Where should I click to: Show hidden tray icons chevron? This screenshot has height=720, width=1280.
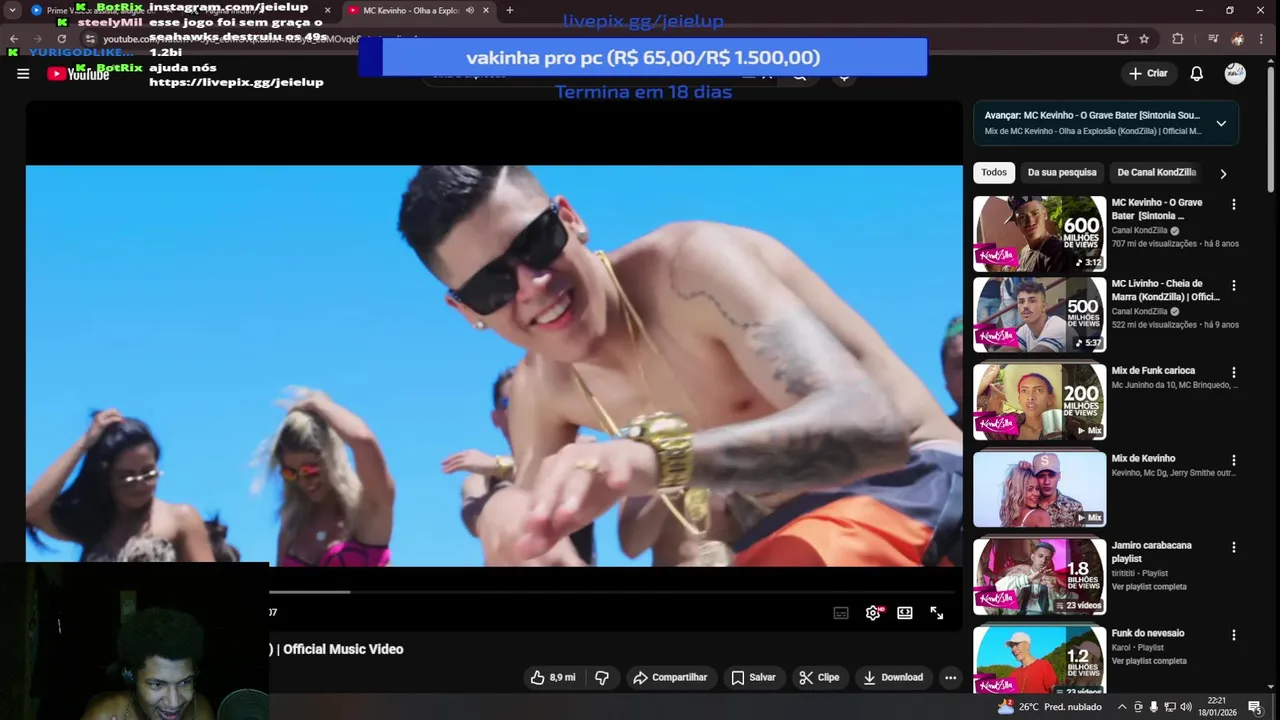(1122, 707)
